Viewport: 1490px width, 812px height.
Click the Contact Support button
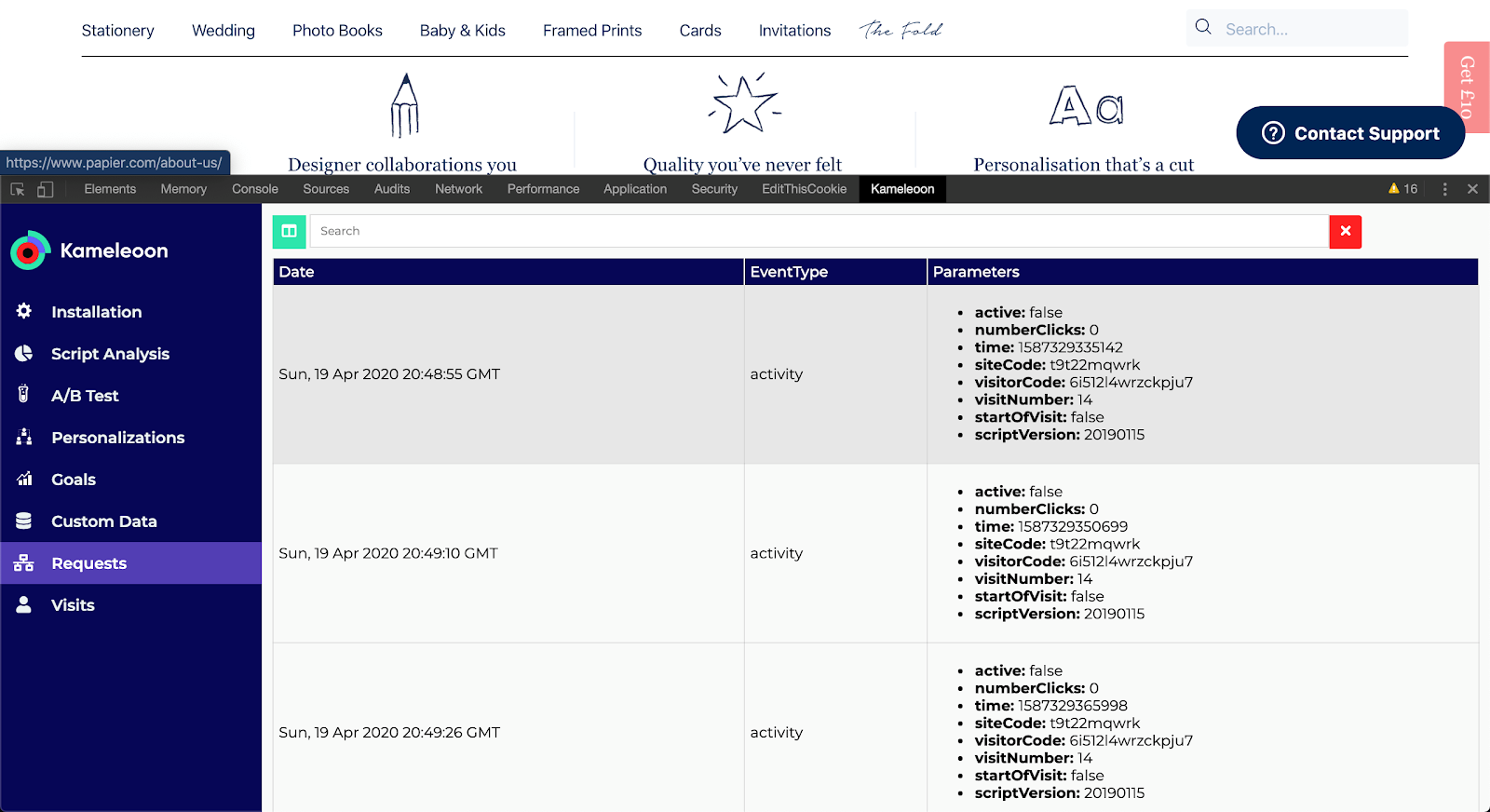point(1350,133)
